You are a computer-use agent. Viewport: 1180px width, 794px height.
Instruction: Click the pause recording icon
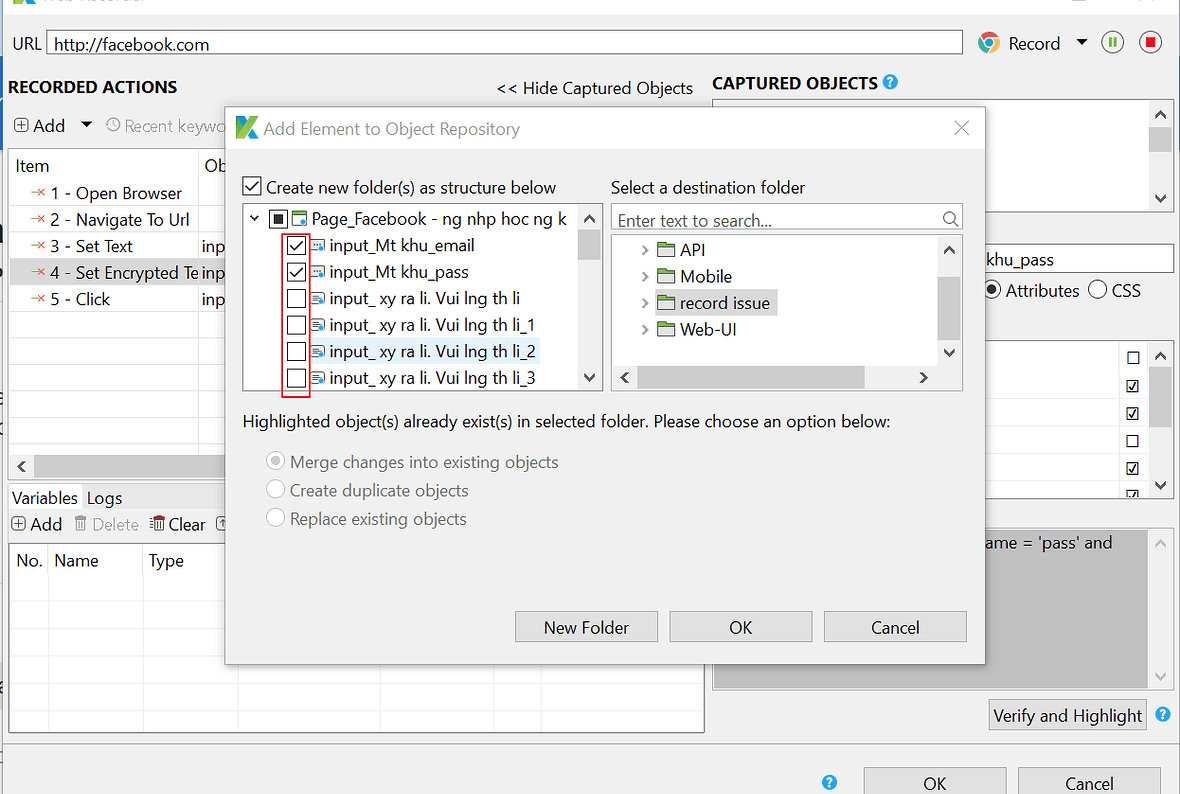coord(1112,43)
